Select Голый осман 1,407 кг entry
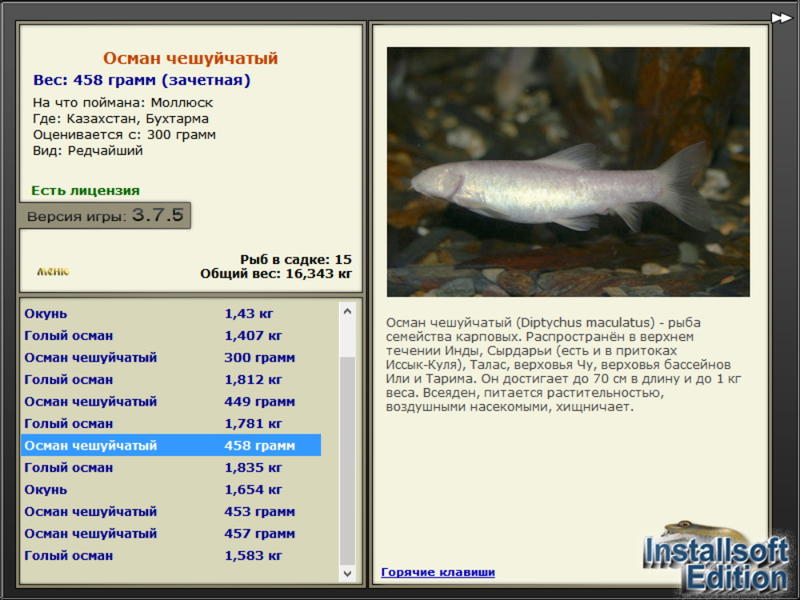Image resolution: width=800 pixels, height=600 pixels. click(x=171, y=335)
